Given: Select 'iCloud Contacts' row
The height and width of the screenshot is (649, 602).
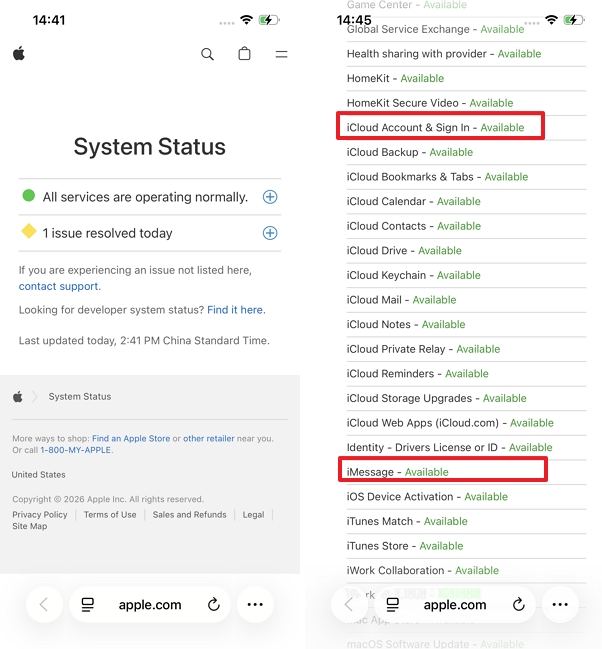Looking at the screenshot, I should point(467,226).
